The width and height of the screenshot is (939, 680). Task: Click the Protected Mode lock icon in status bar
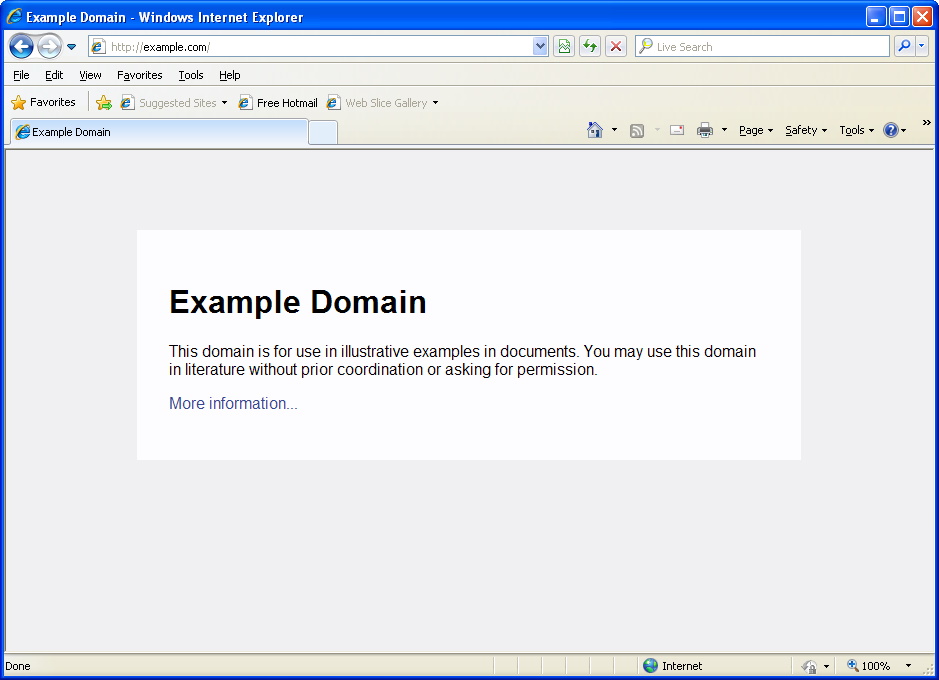coord(810,666)
